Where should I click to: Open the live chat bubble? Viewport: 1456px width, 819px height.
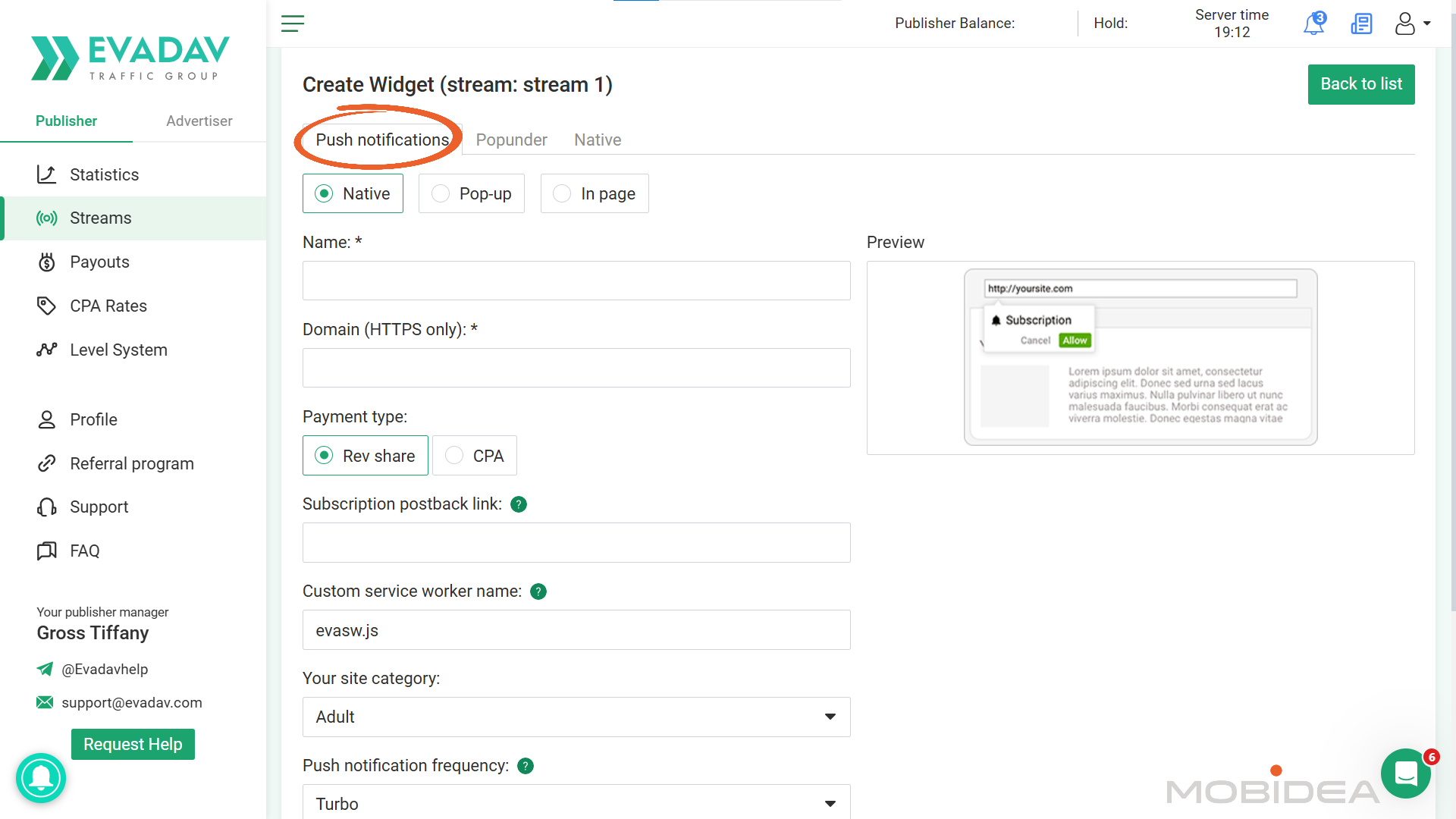pos(1406,773)
